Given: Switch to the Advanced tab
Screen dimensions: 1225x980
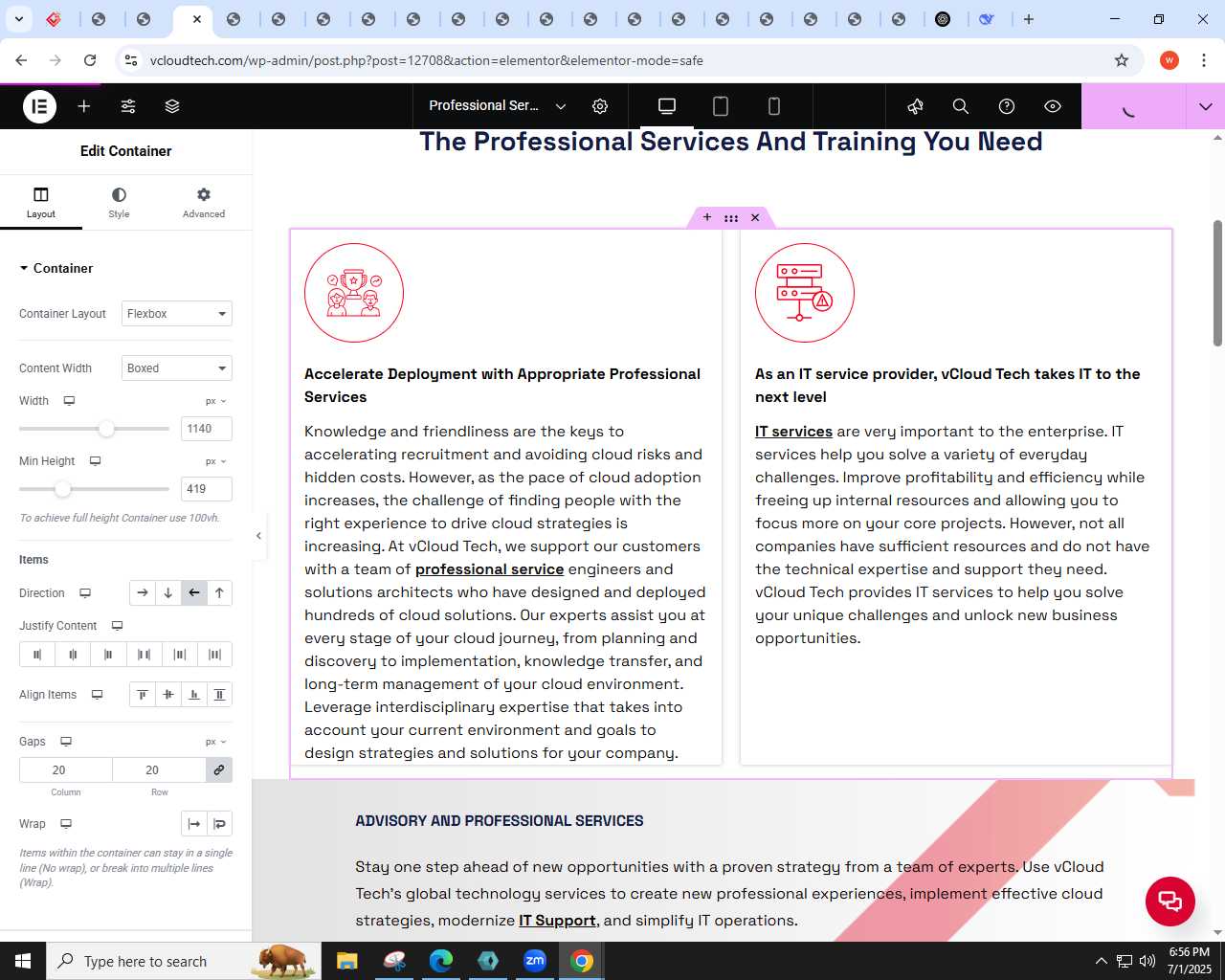Looking at the screenshot, I should [x=204, y=202].
